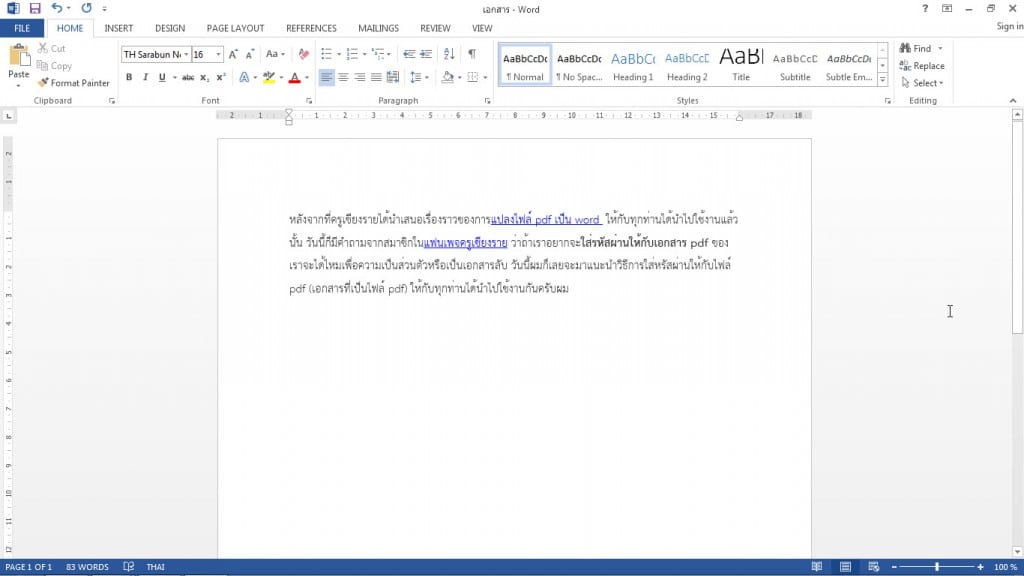Toggle Italic formatting

pos(145,77)
